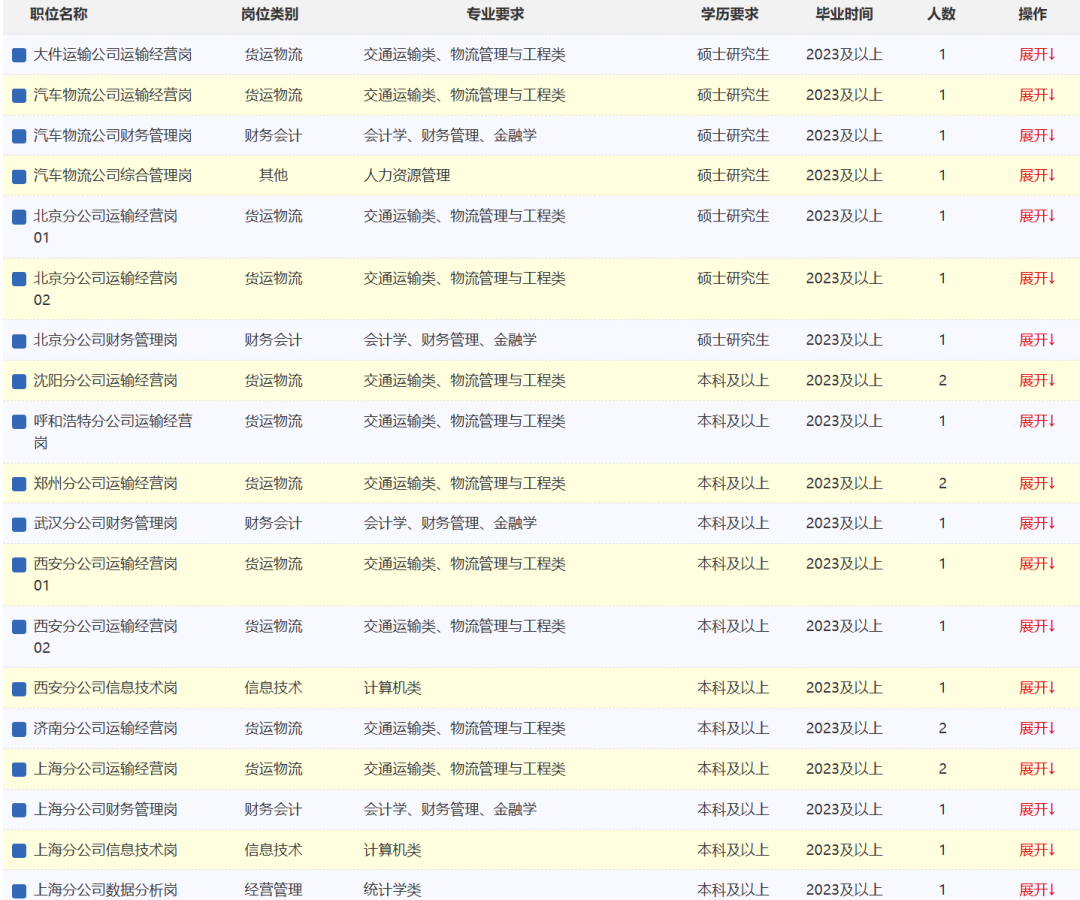This screenshot has height=900, width=1080.
Task: Open the 郑州分公司运输经营岗 position title
Action: click(x=105, y=483)
